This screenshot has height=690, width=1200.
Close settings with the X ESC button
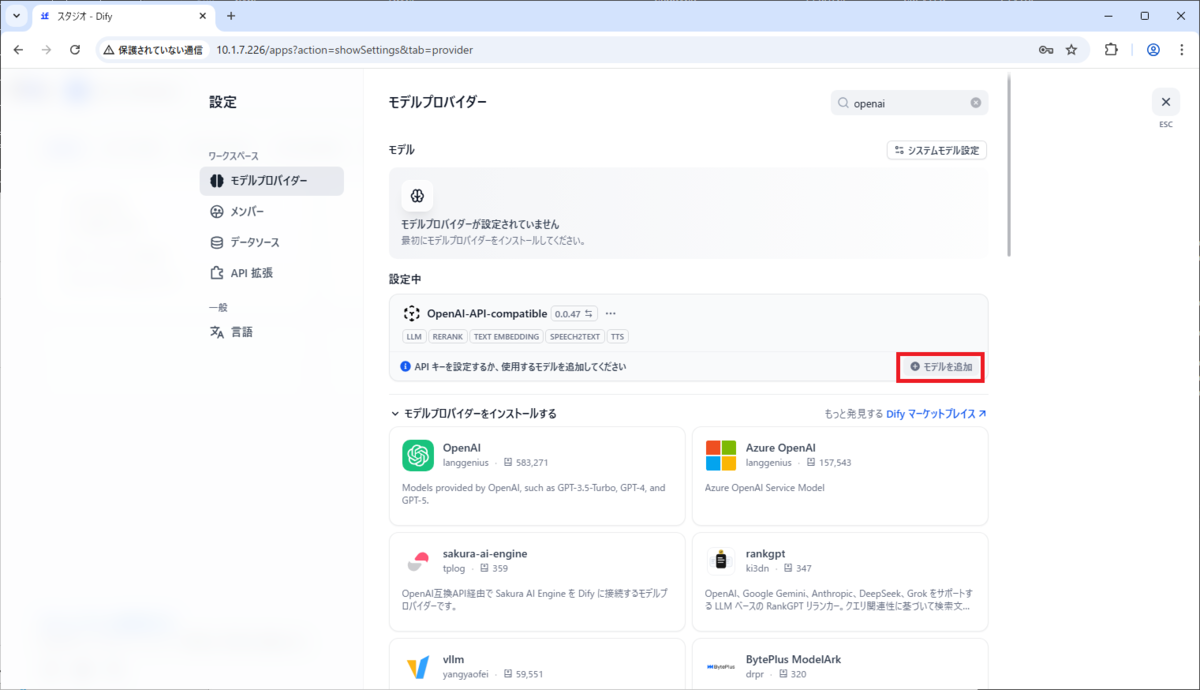pos(1165,102)
